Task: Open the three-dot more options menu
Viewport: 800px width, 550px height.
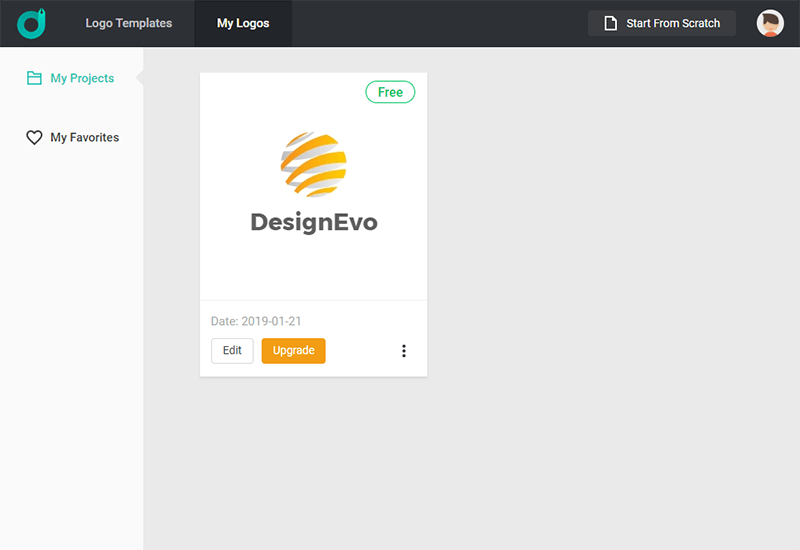Action: point(404,351)
